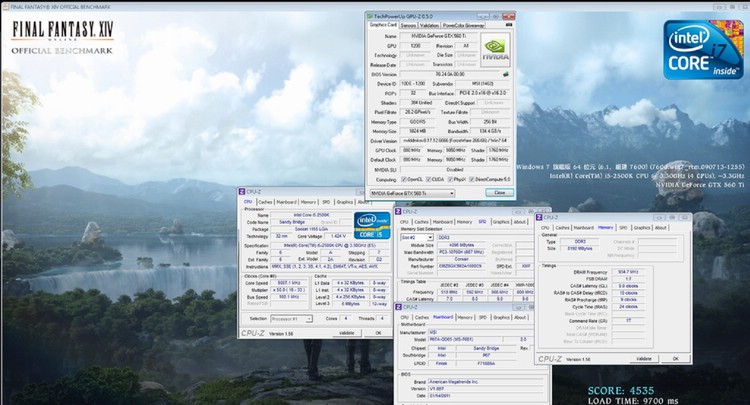The image size is (750, 405).
Task: Click the BIOS save chip icon in GPU-Z
Action: (x=506, y=74)
